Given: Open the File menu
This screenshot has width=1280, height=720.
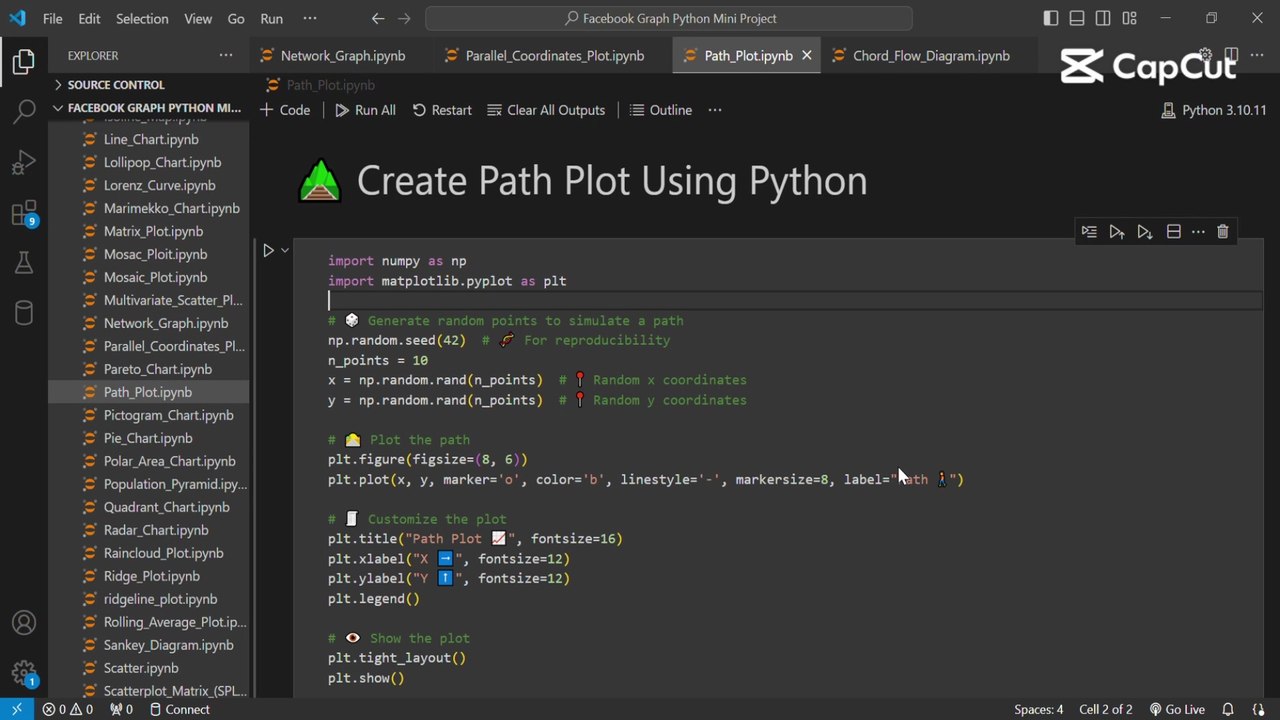Looking at the screenshot, I should tap(53, 18).
